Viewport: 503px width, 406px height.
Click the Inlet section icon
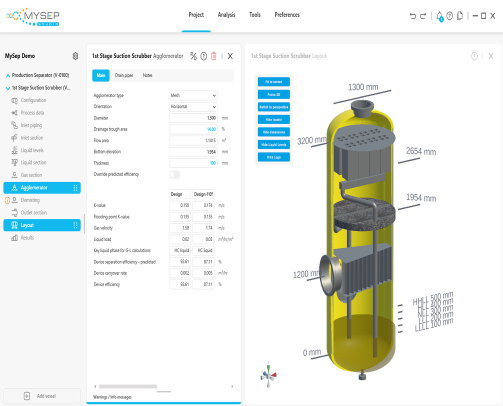pyautogui.click(x=14, y=138)
